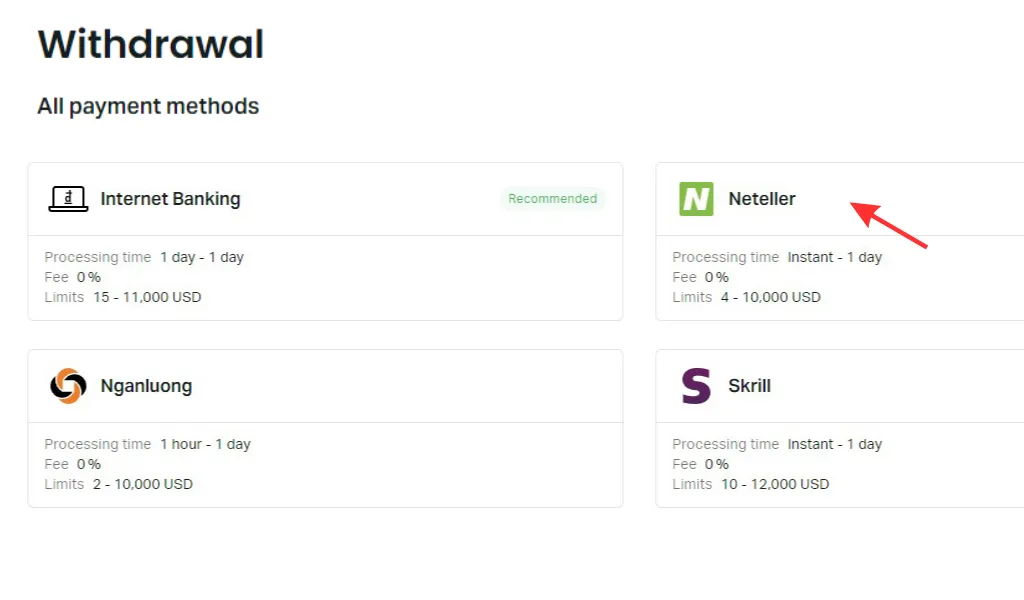Click the Withdrawal page heading
Screen dimensions: 1024x600
click(x=150, y=43)
